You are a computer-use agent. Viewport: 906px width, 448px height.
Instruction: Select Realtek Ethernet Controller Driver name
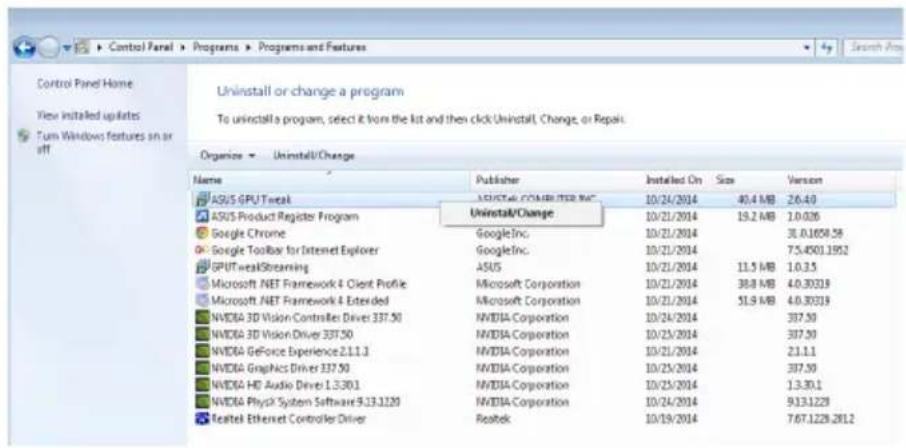288,419
